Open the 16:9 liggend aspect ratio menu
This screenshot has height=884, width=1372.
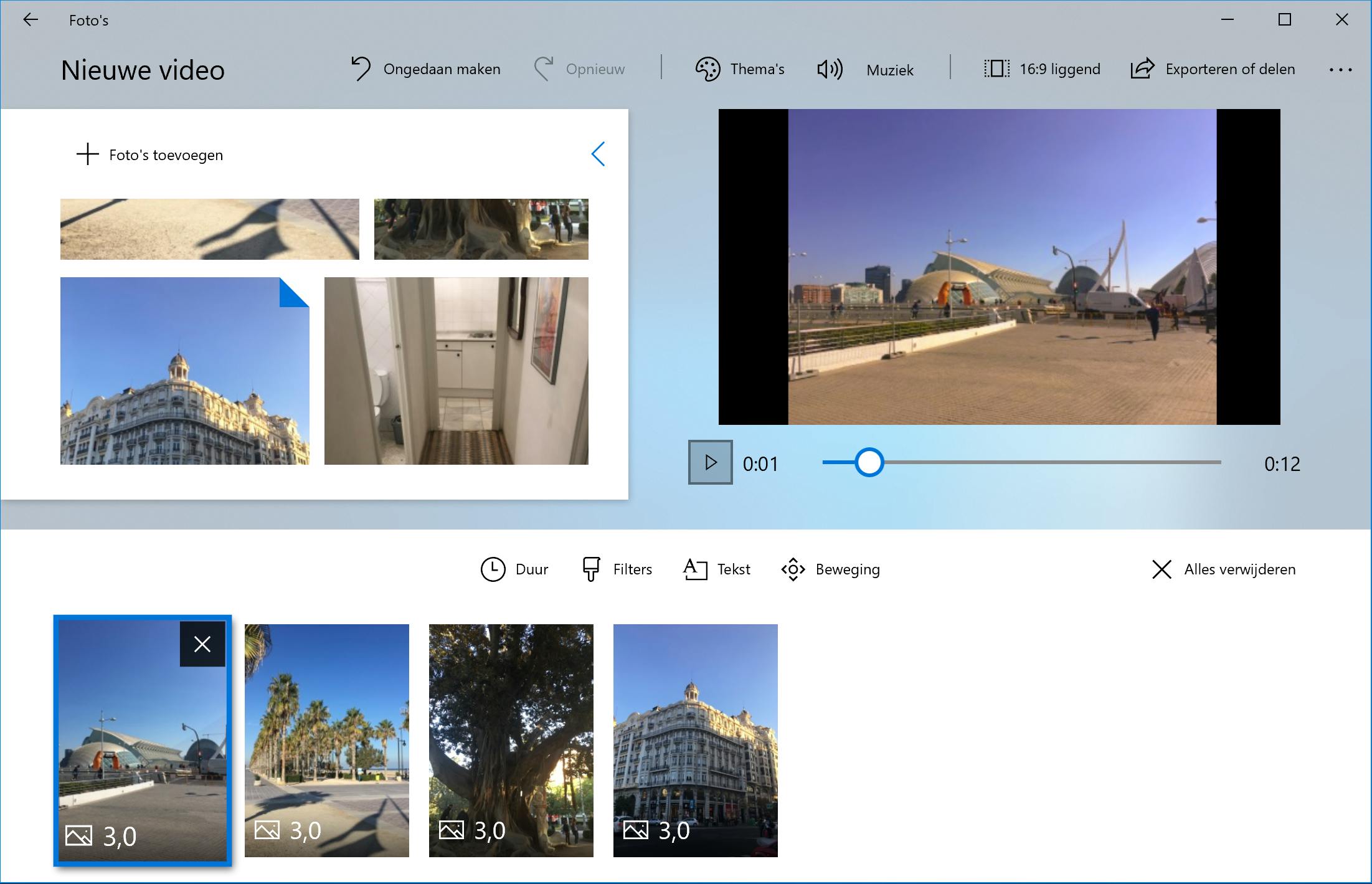pyautogui.click(x=1043, y=69)
